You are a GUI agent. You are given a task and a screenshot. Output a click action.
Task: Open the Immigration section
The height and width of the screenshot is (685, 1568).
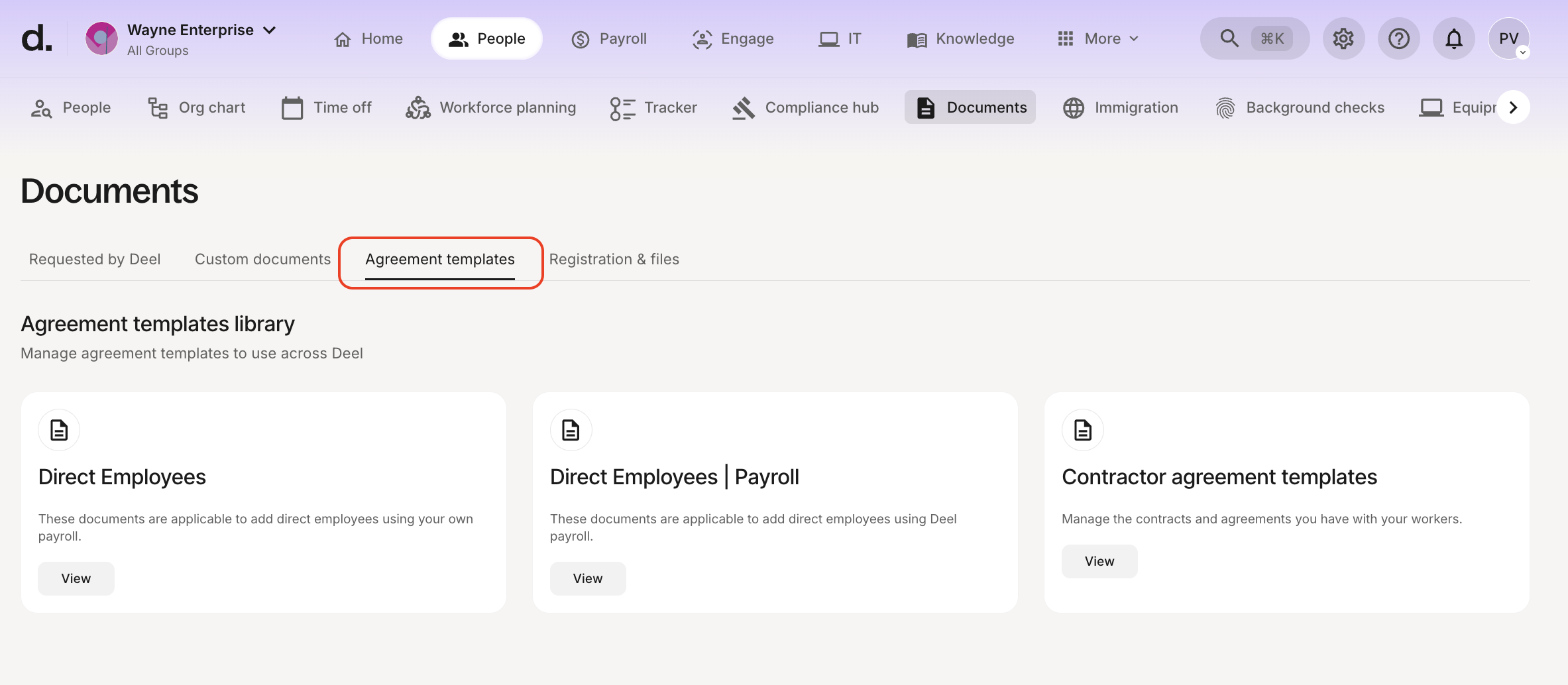pyautogui.click(x=1121, y=107)
